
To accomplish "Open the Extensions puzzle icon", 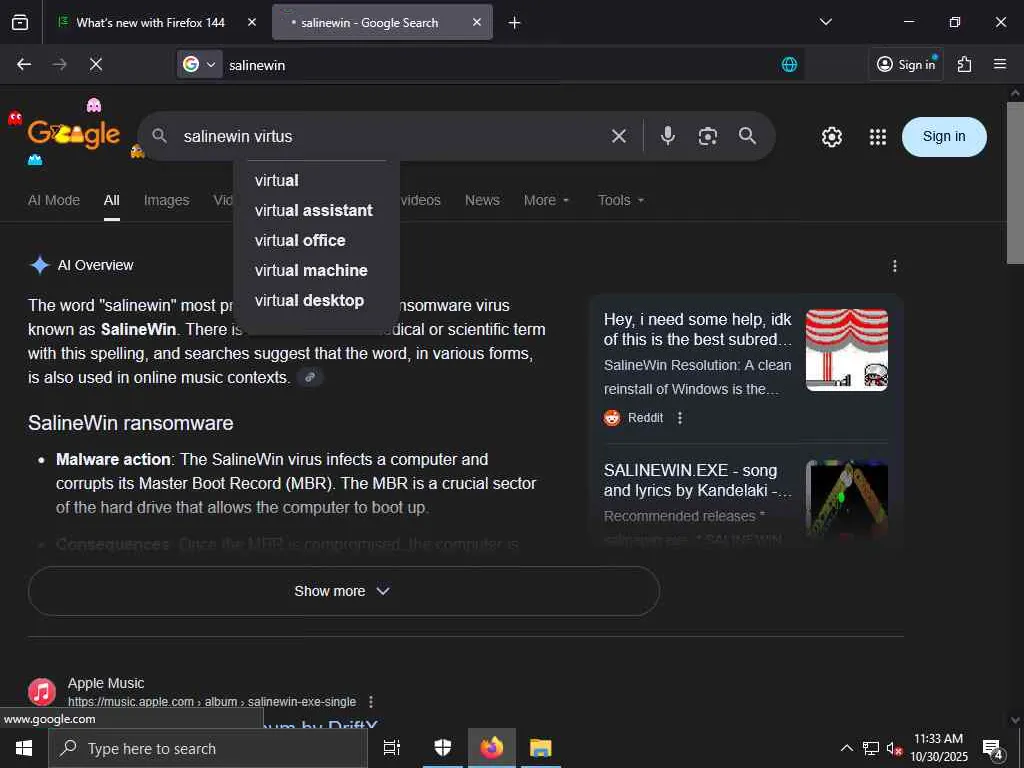I will point(965,64).
